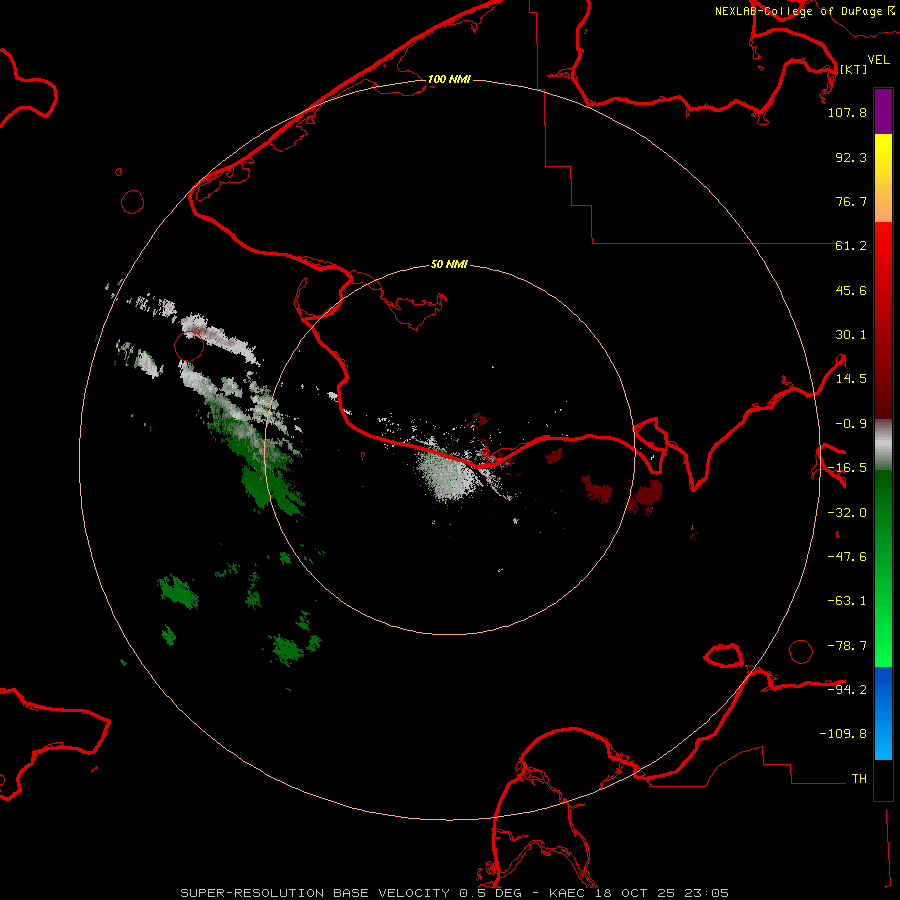The width and height of the screenshot is (900, 900).
Task: Click the Super-Resolution Base Velocity caption text
Action: click(455, 893)
